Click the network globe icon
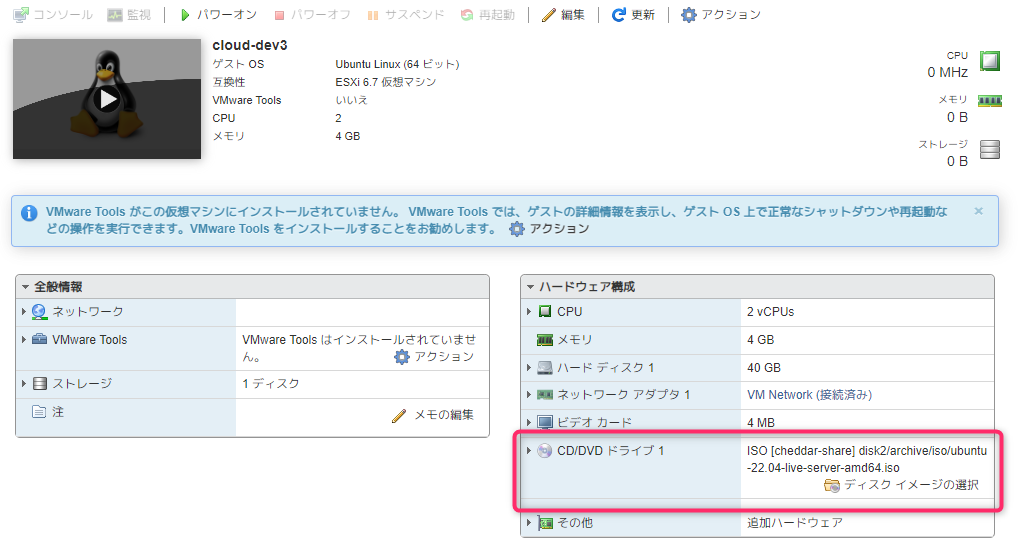The image size is (1019, 547). tap(39, 312)
